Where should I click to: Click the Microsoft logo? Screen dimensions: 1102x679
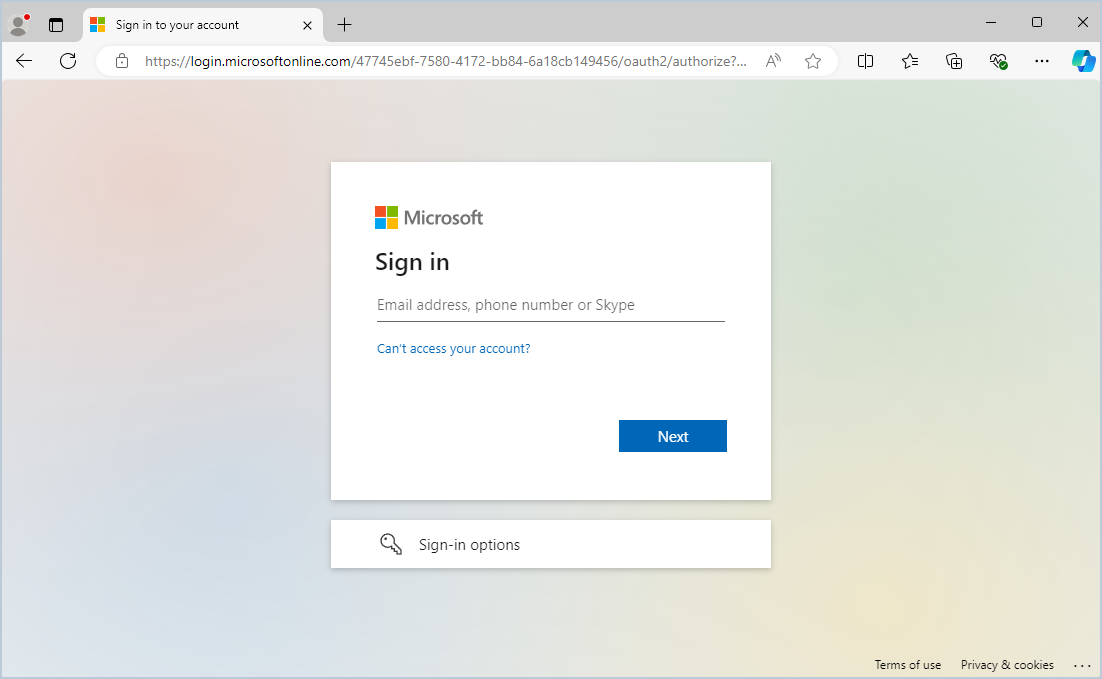(x=429, y=218)
